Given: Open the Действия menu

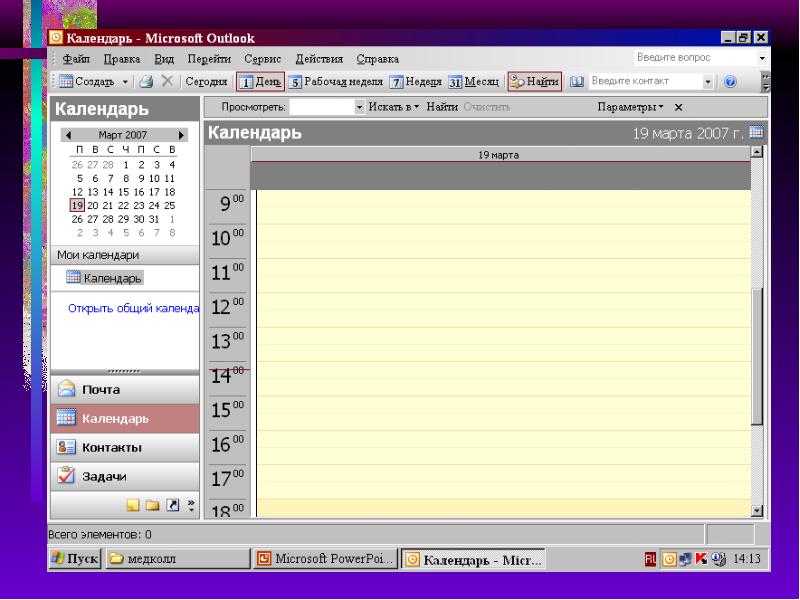Looking at the screenshot, I should (319, 59).
